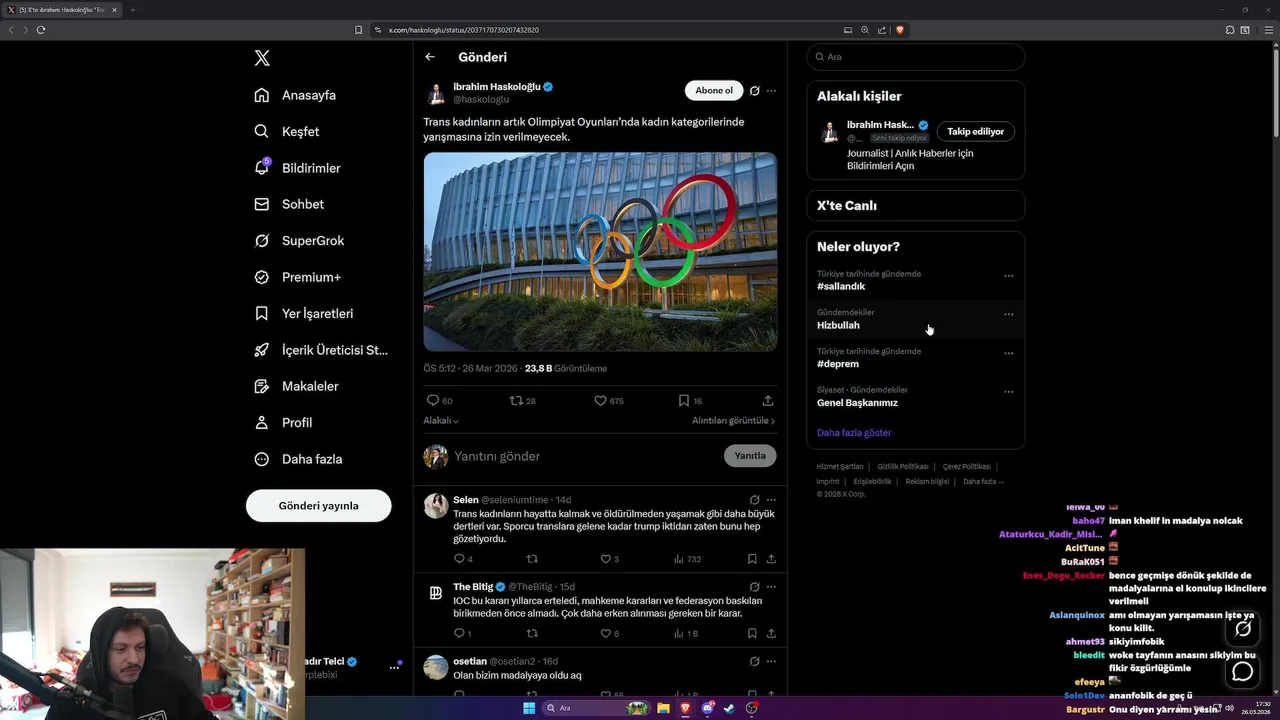Screen dimensions: 1280x720
Task: Reply to Selen's comment
Action: [x=460, y=559]
